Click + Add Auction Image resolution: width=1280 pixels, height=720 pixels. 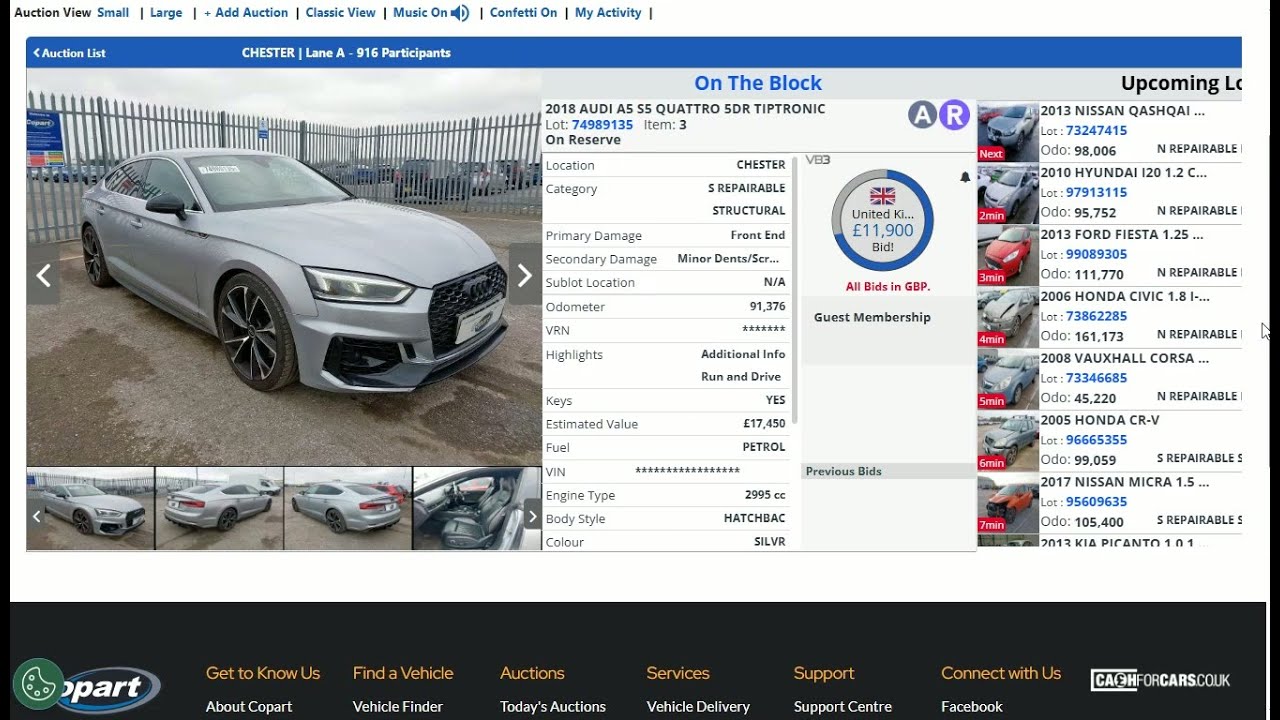coord(246,13)
